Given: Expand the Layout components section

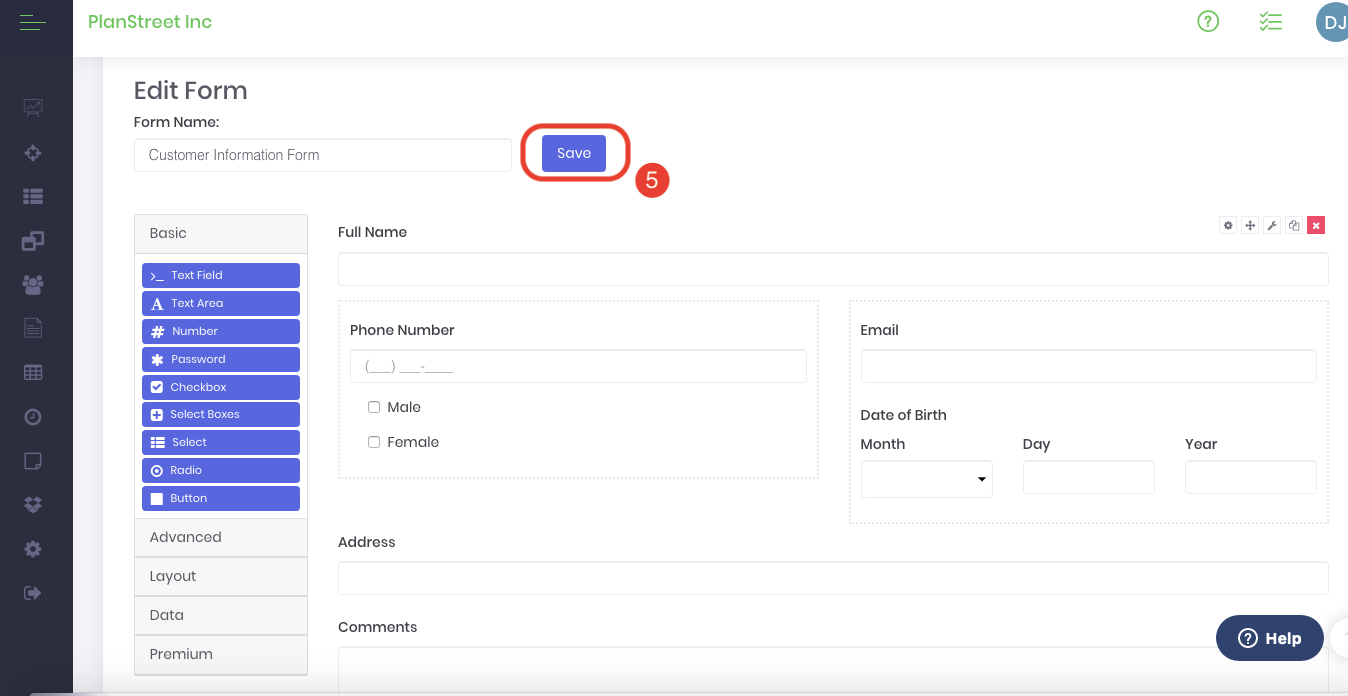Looking at the screenshot, I should (220, 576).
